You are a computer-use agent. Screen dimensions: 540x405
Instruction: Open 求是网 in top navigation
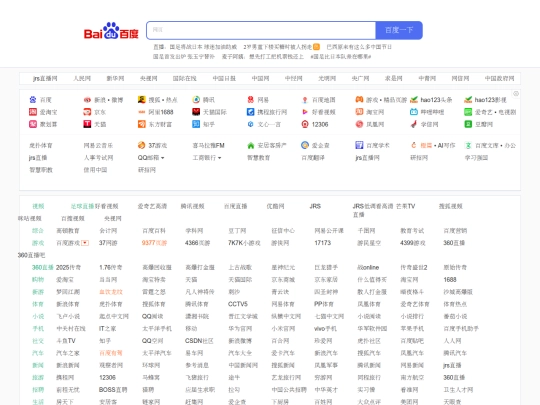394,79
